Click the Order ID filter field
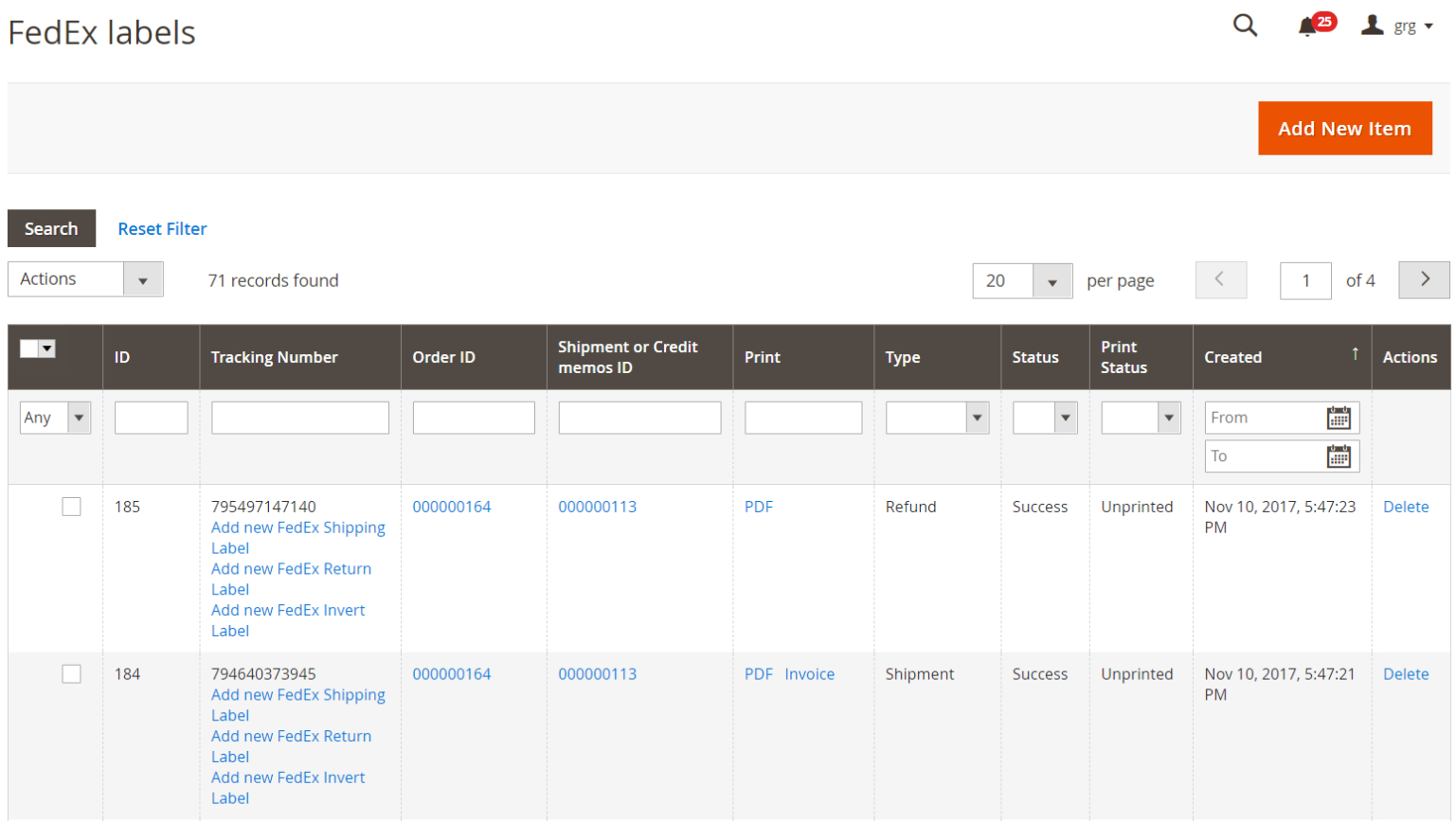The height and width of the screenshot is (821, 1456). coord(473,418)
